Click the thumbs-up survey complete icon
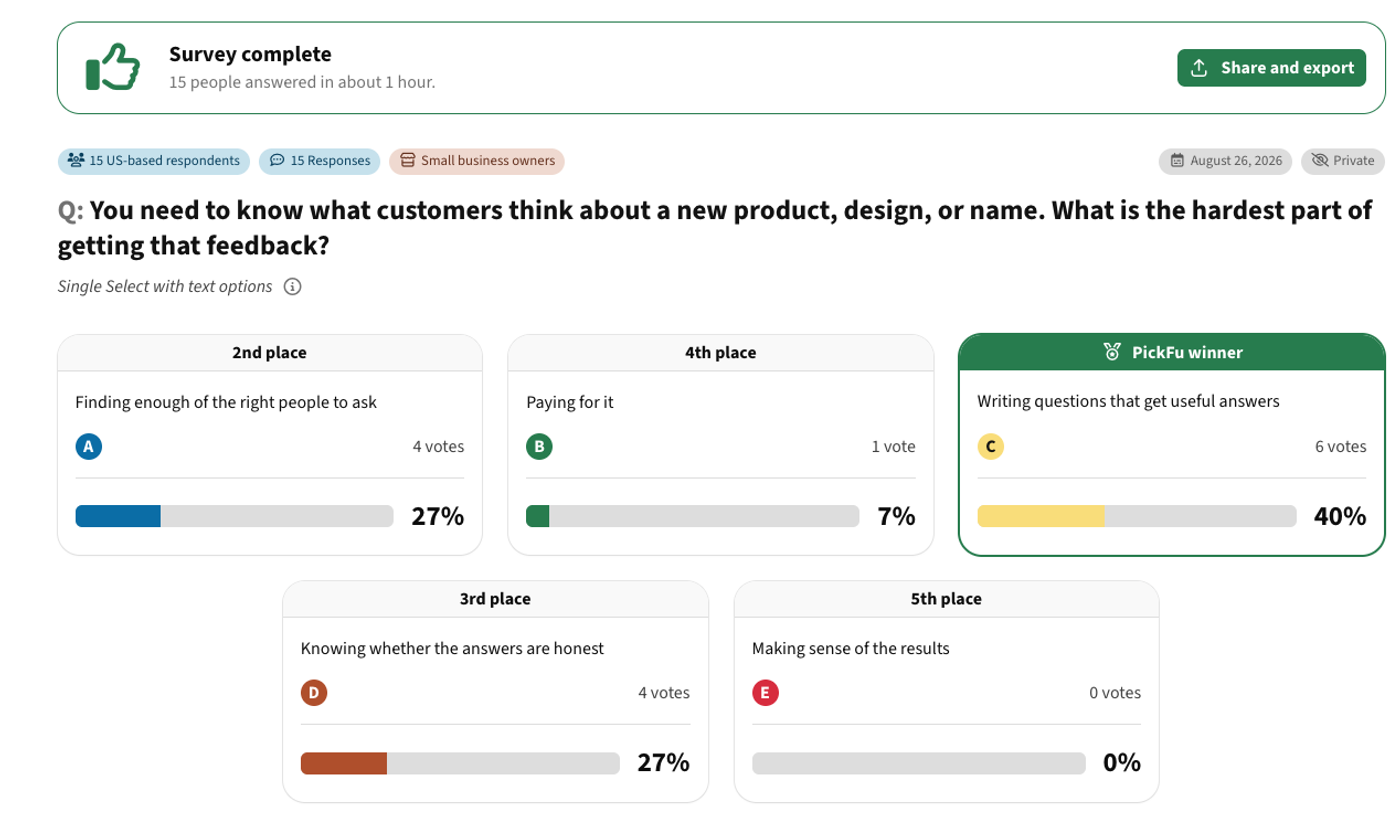The image size is (1400, 838). tap(112, 67)
